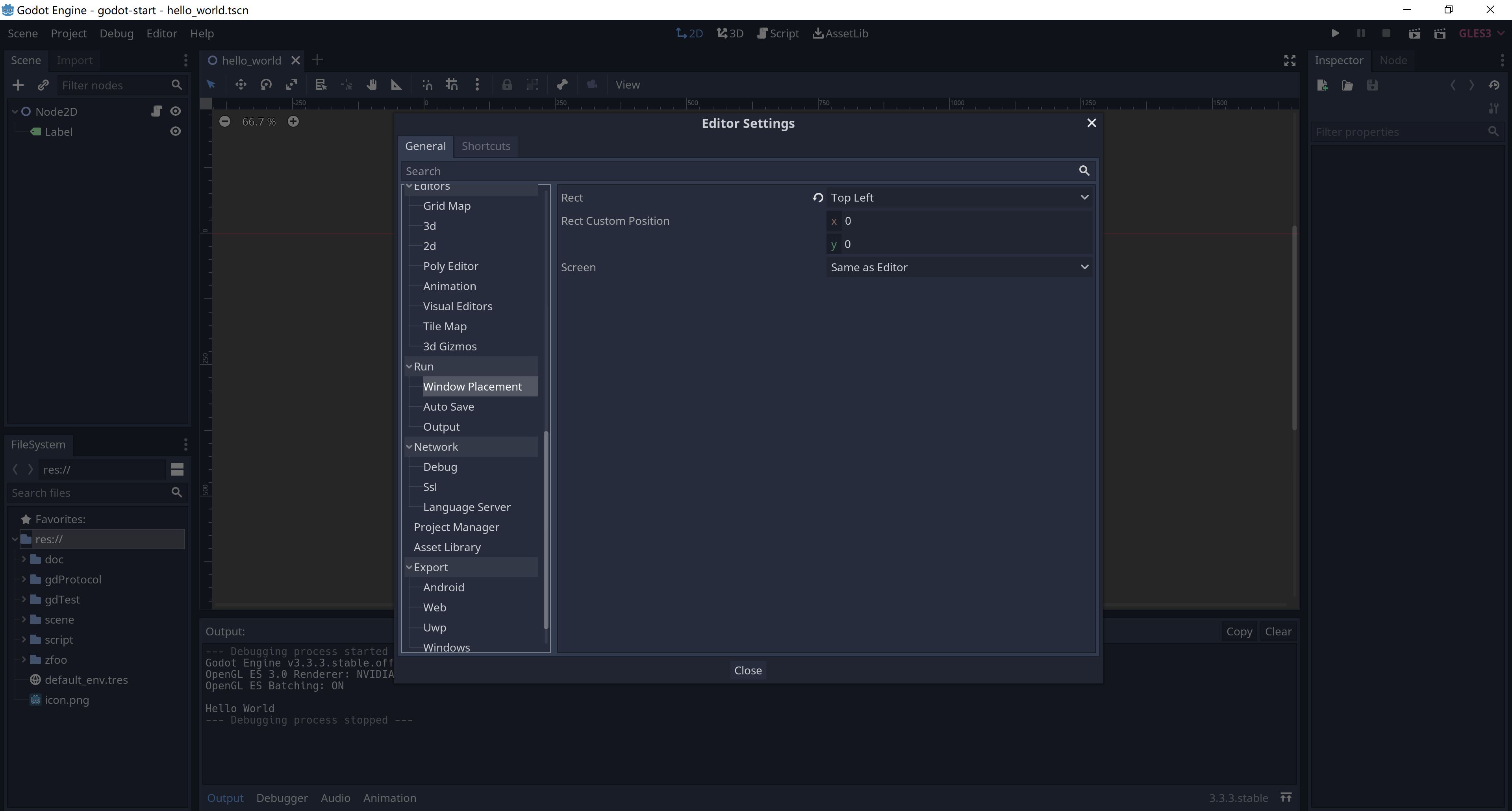Click search icon in Editor Settings
Screen dimensions: 1512x811
point(1084,171)
